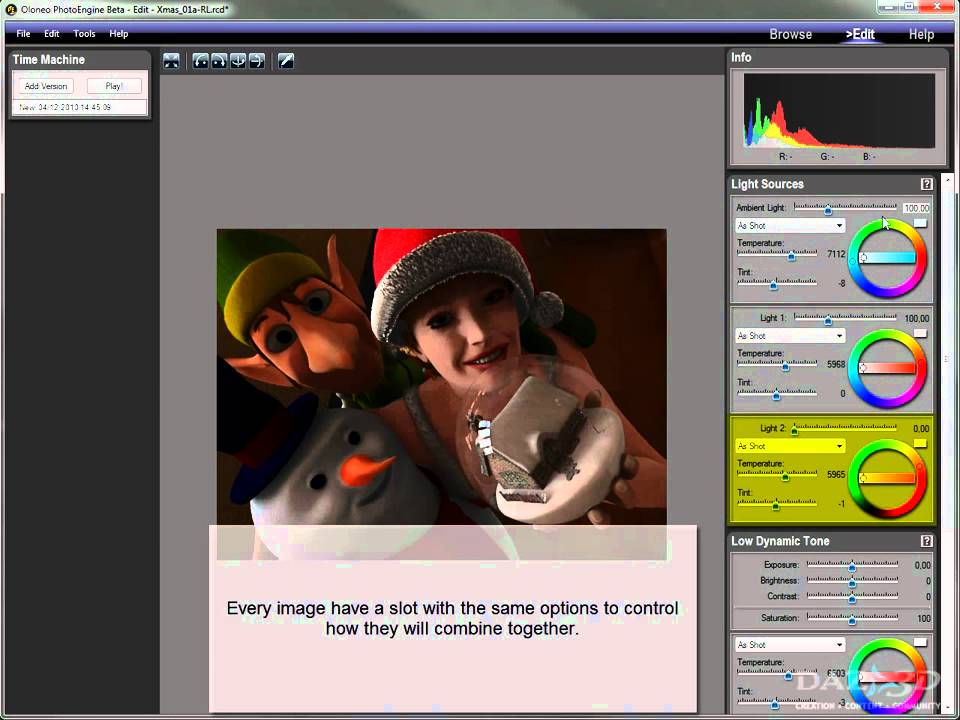960x720 pixels.
Task: Click the cyan saturation bar in Ambient wheel
Action: 888,258
